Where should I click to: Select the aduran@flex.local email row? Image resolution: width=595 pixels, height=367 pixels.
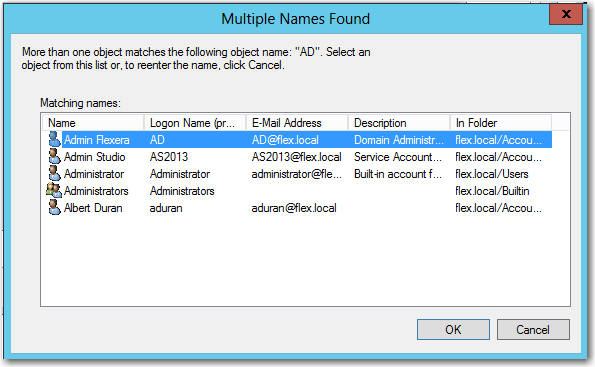tap(294, 208)
